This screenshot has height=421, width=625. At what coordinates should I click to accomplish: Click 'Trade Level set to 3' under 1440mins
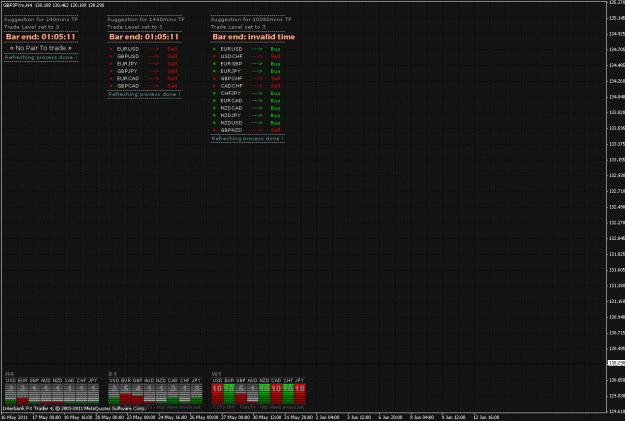135,27
